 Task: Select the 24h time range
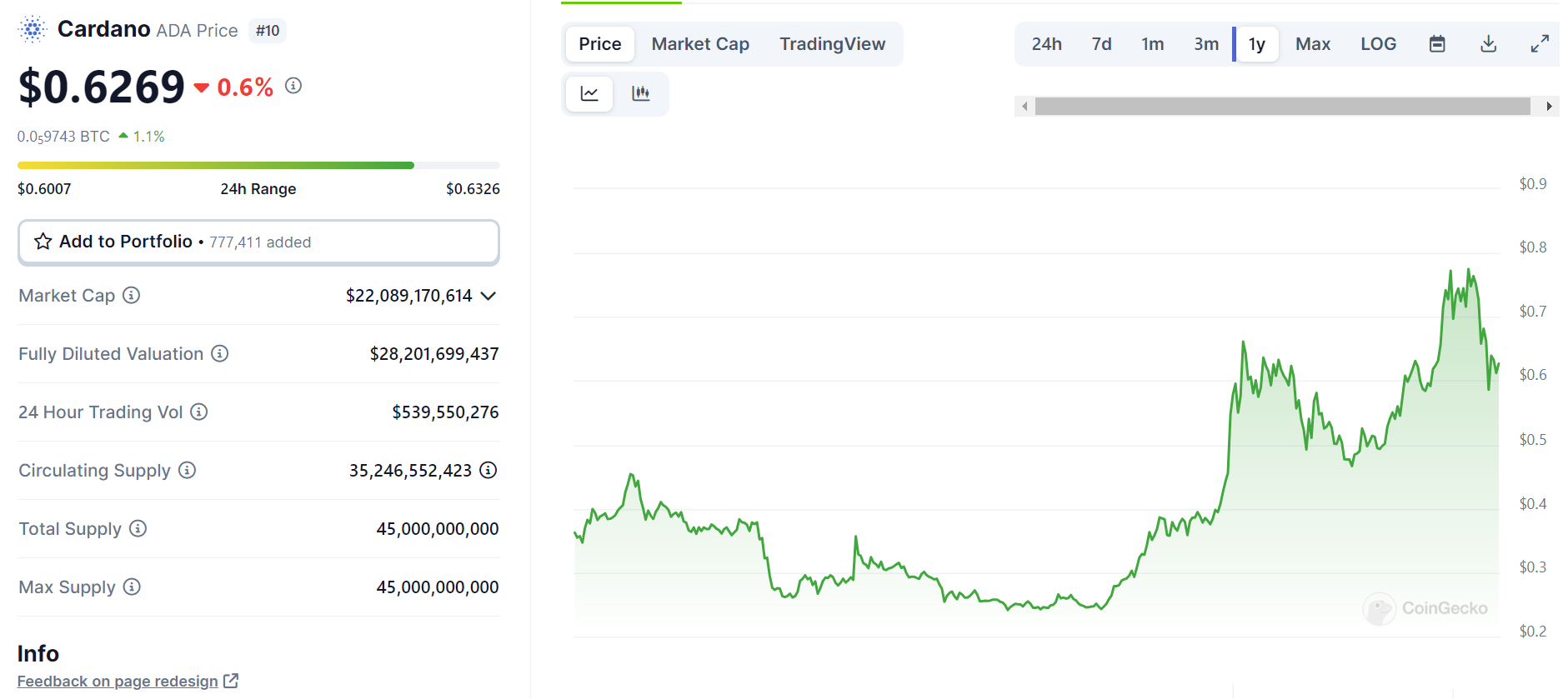point(1046,44)
